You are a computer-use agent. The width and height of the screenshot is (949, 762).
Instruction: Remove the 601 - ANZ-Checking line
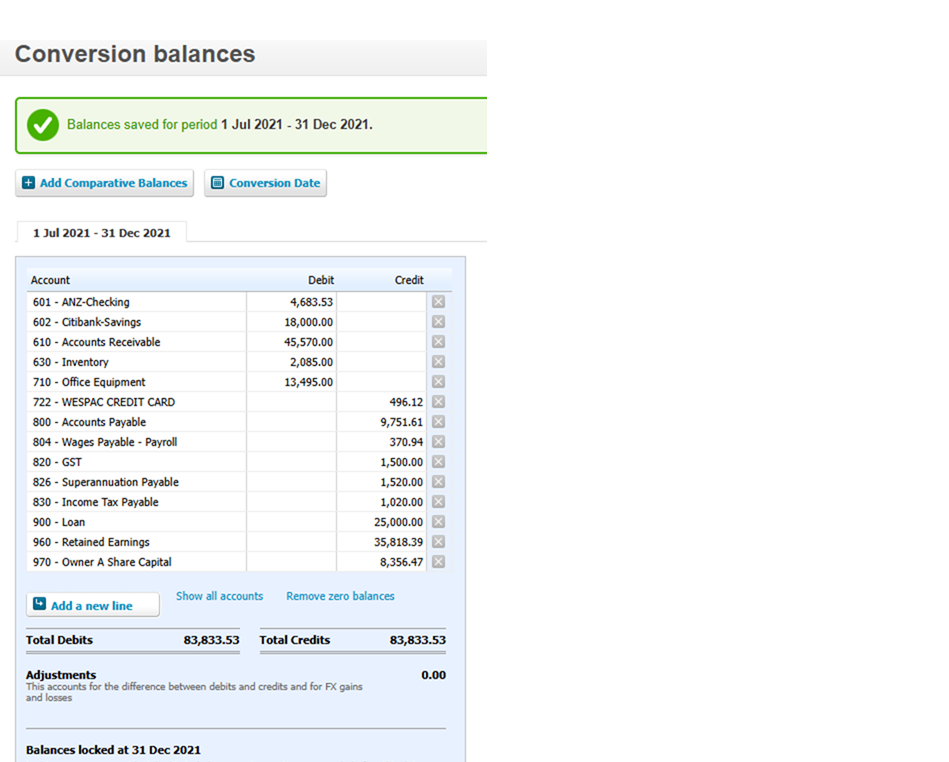click(438, 301)
